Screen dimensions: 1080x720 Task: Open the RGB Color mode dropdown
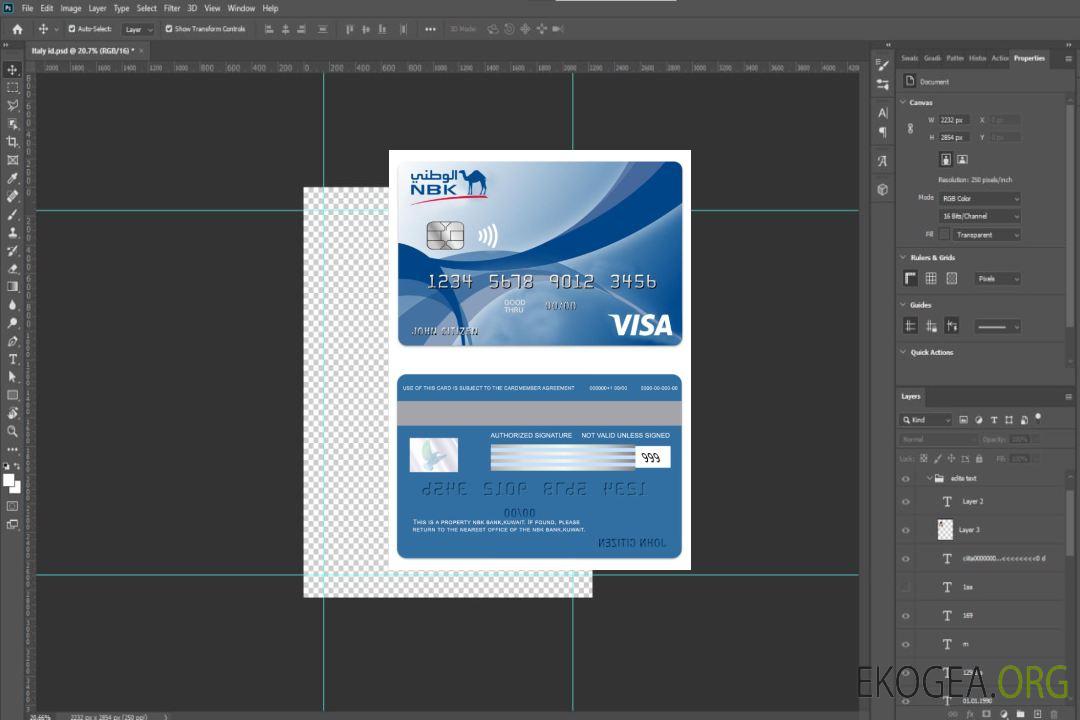(x=979, y=198)
